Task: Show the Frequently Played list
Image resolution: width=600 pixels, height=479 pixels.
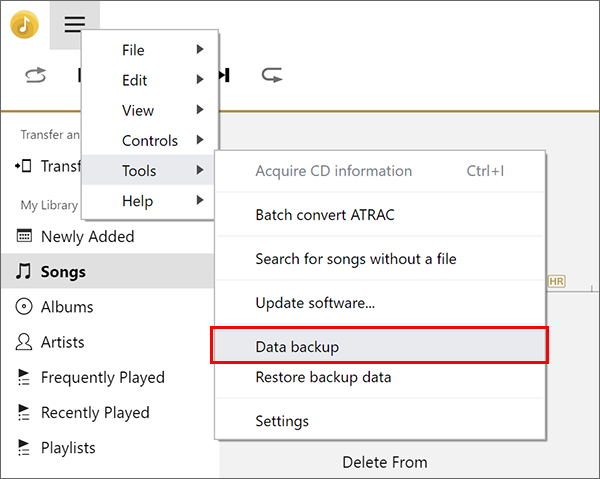Action: tap(102, 378)
